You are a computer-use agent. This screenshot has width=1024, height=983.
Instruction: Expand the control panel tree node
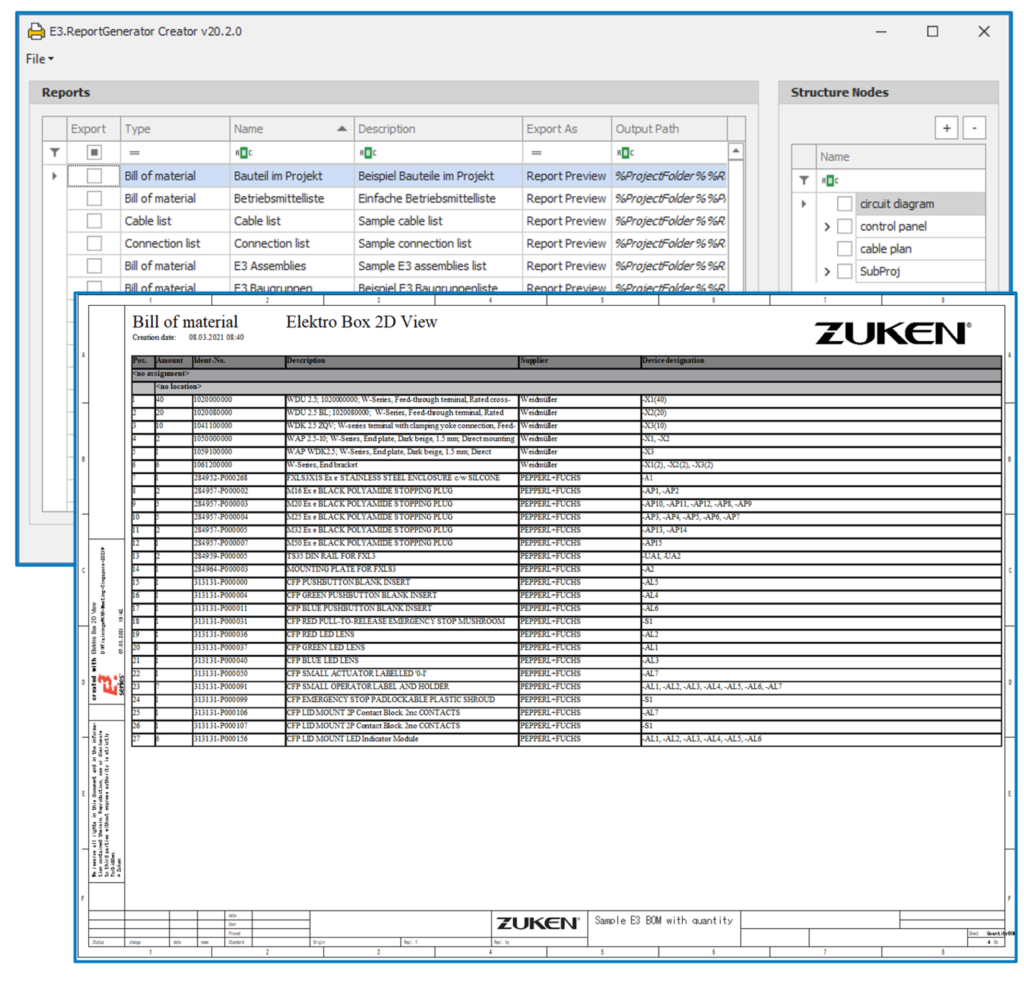pos(827,227)
